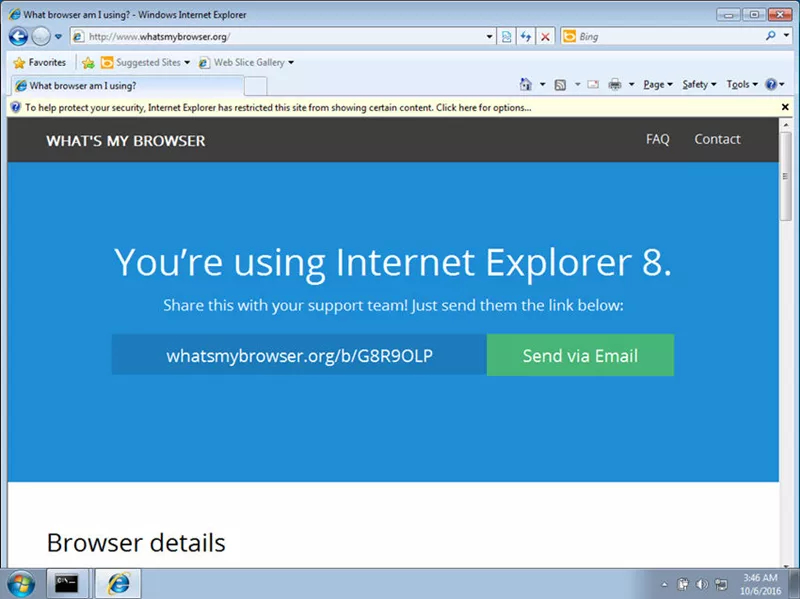Screen dimensions: 800x599
Task: Open Help via the question mark icon
Action: pyautogui.click(x=770, y=84)
